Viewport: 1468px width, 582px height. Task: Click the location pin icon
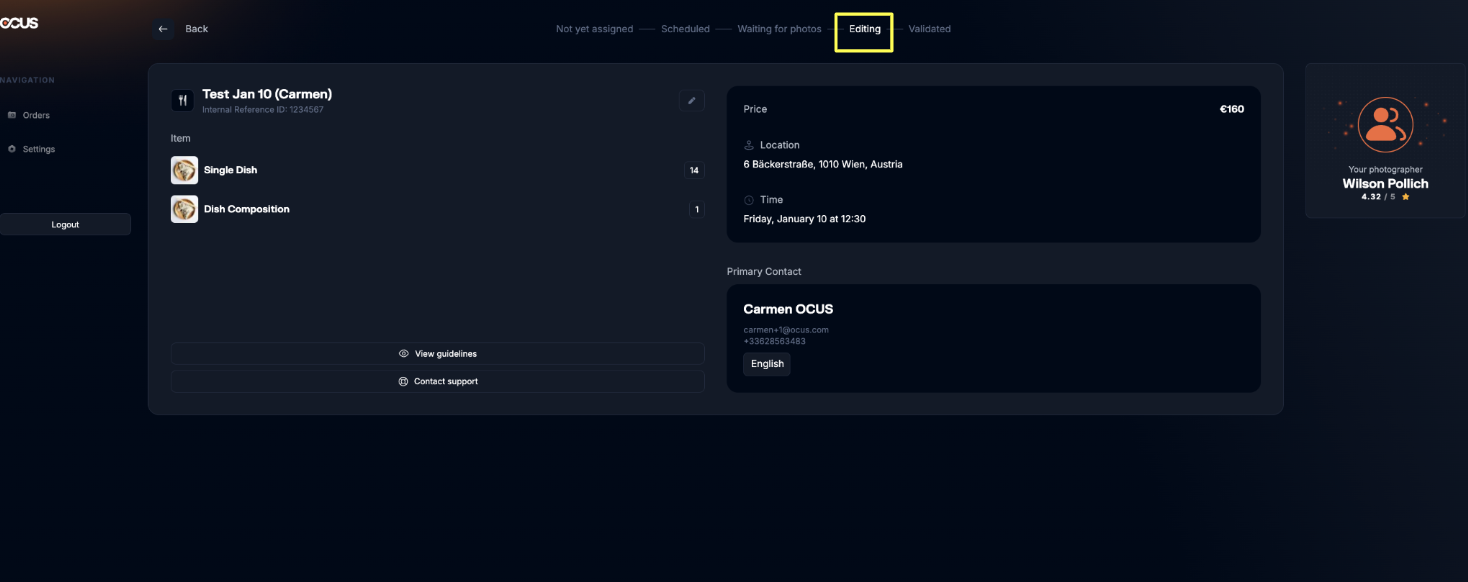pos(749,145)
